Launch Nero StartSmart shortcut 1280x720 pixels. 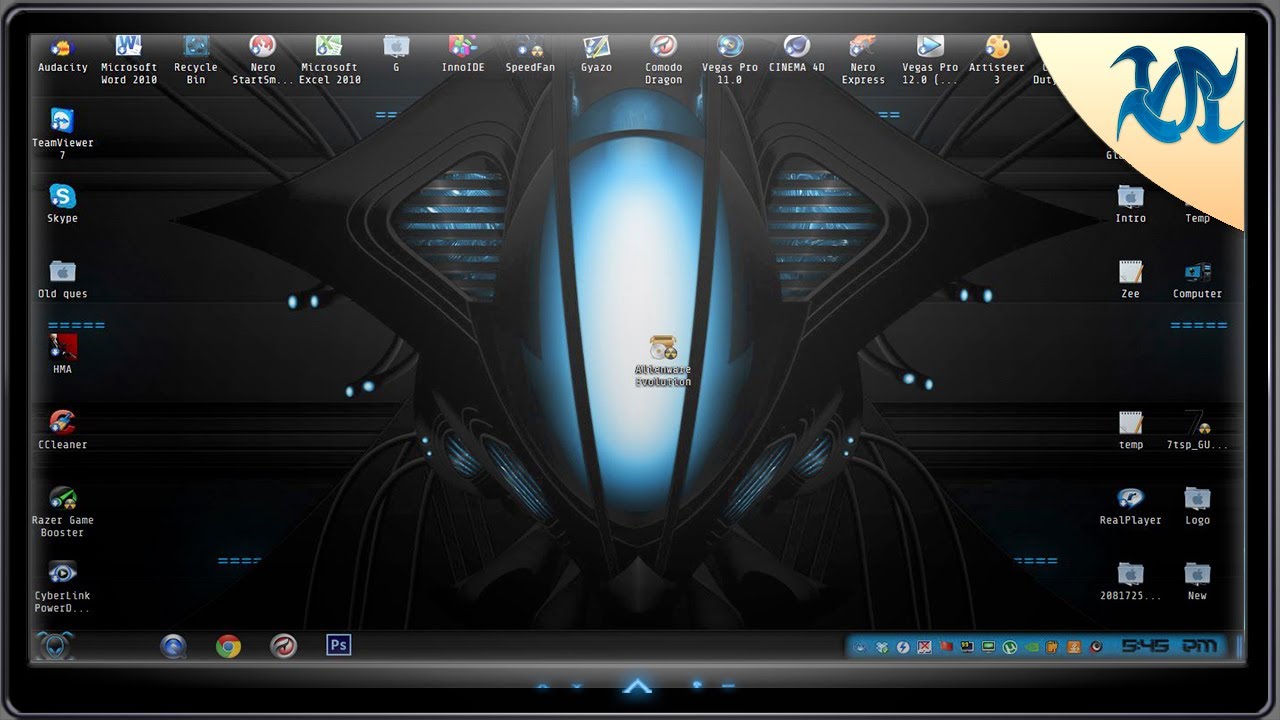[x=263, y=59]
